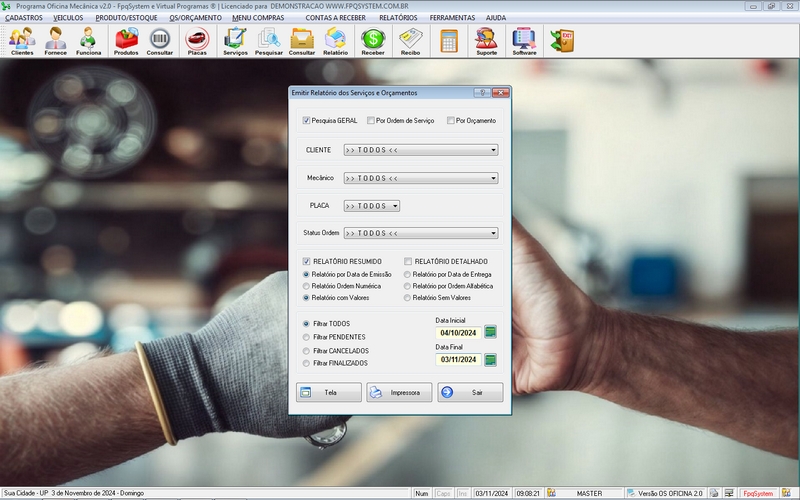The width and height of the screenshot is (800, 500).
Task: Open the VEICULOS menu
Action: tap(68, 18)
